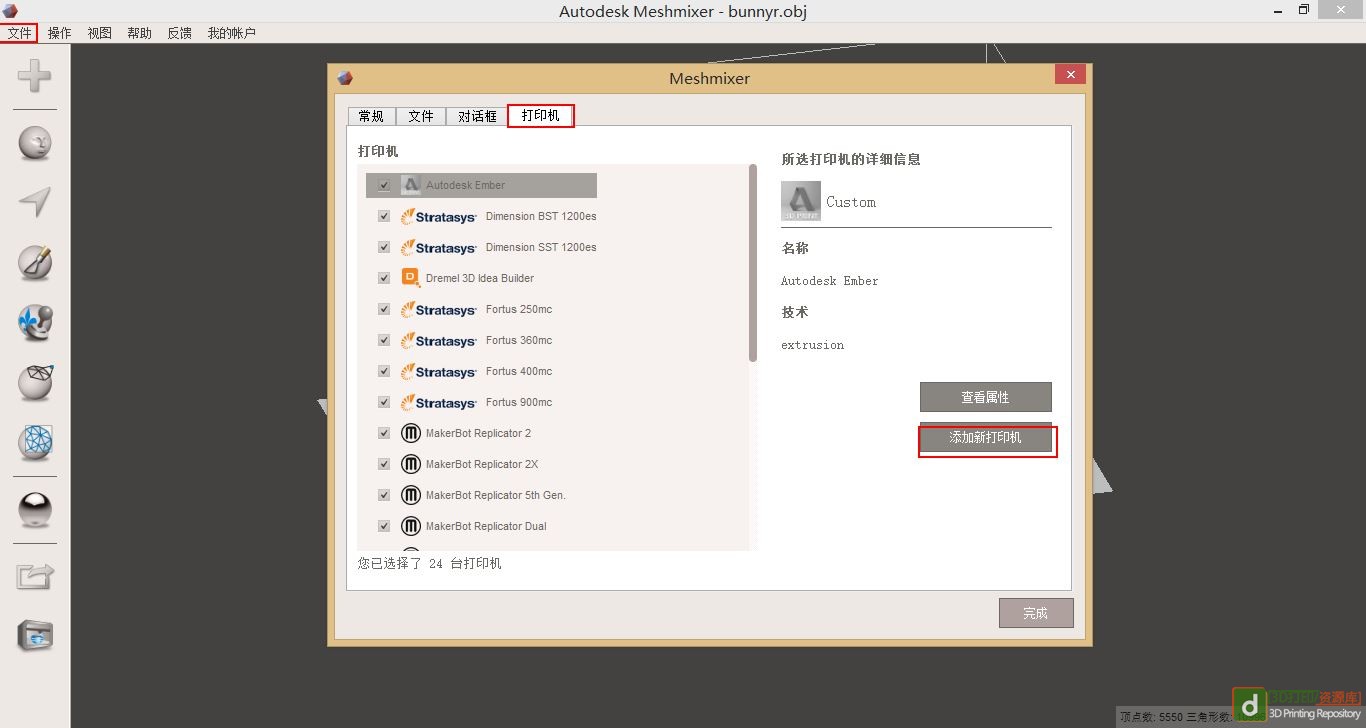The width and height of the screenshot is (1366, 728).
Task: Click the printer list vertical scrollbar
Action: (753, 264)
